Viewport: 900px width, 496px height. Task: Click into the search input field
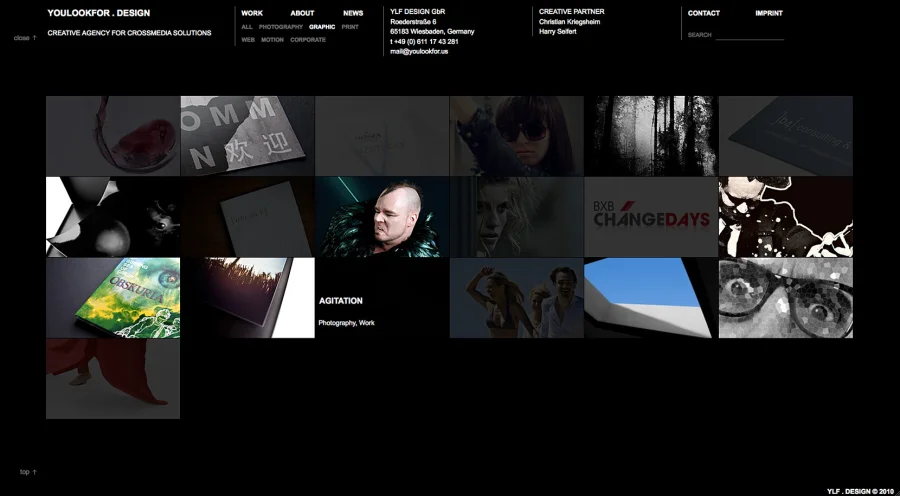(x=750, y=35)
